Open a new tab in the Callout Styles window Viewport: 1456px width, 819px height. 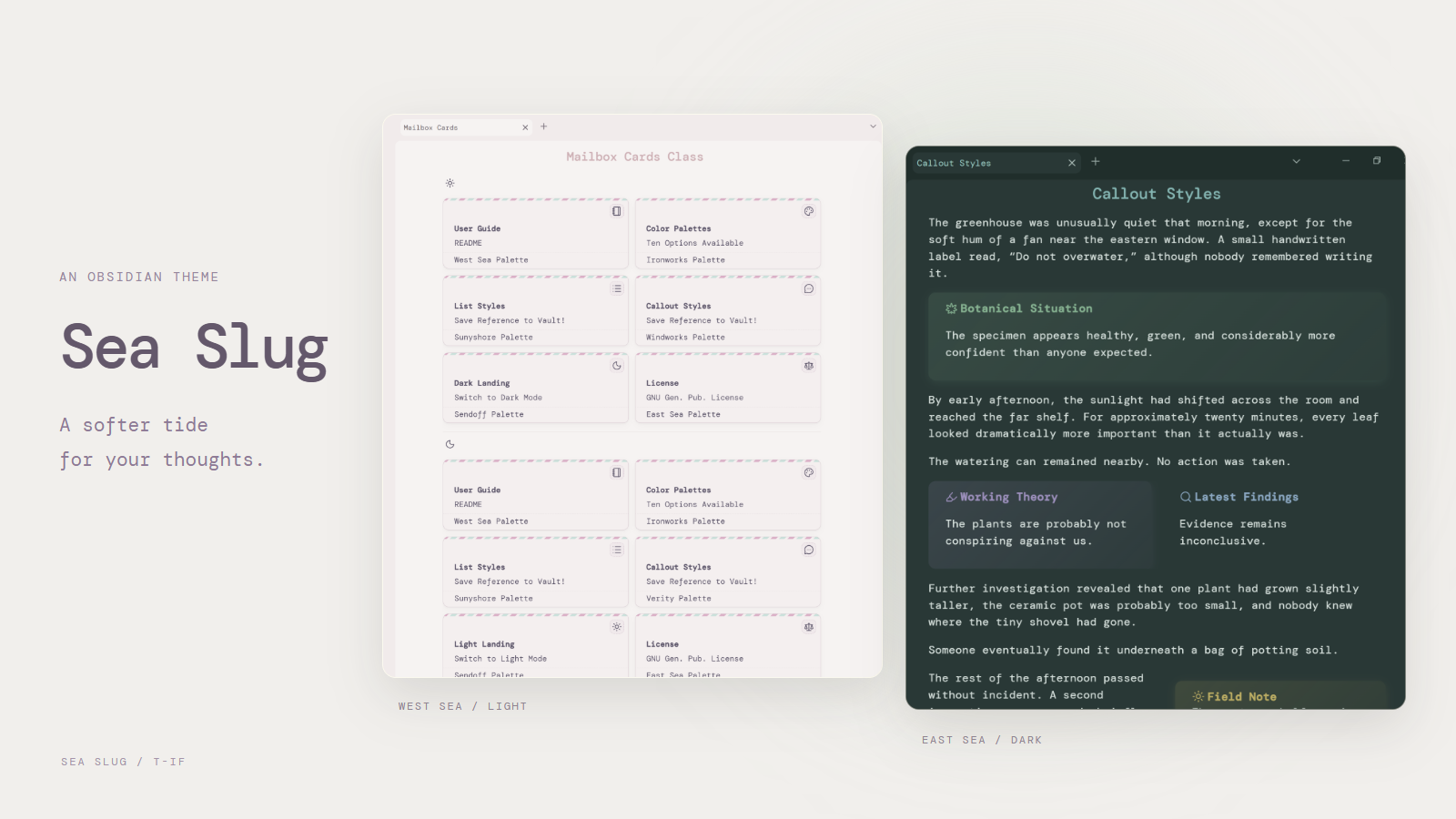click(x=1096, y=161)
